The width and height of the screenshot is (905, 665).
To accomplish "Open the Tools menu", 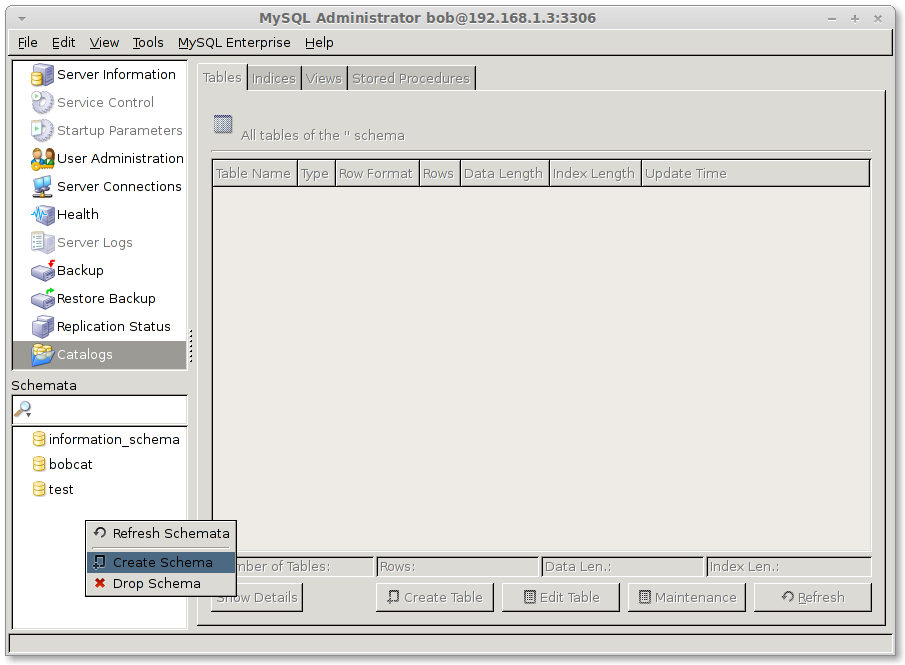I will 148,43.
